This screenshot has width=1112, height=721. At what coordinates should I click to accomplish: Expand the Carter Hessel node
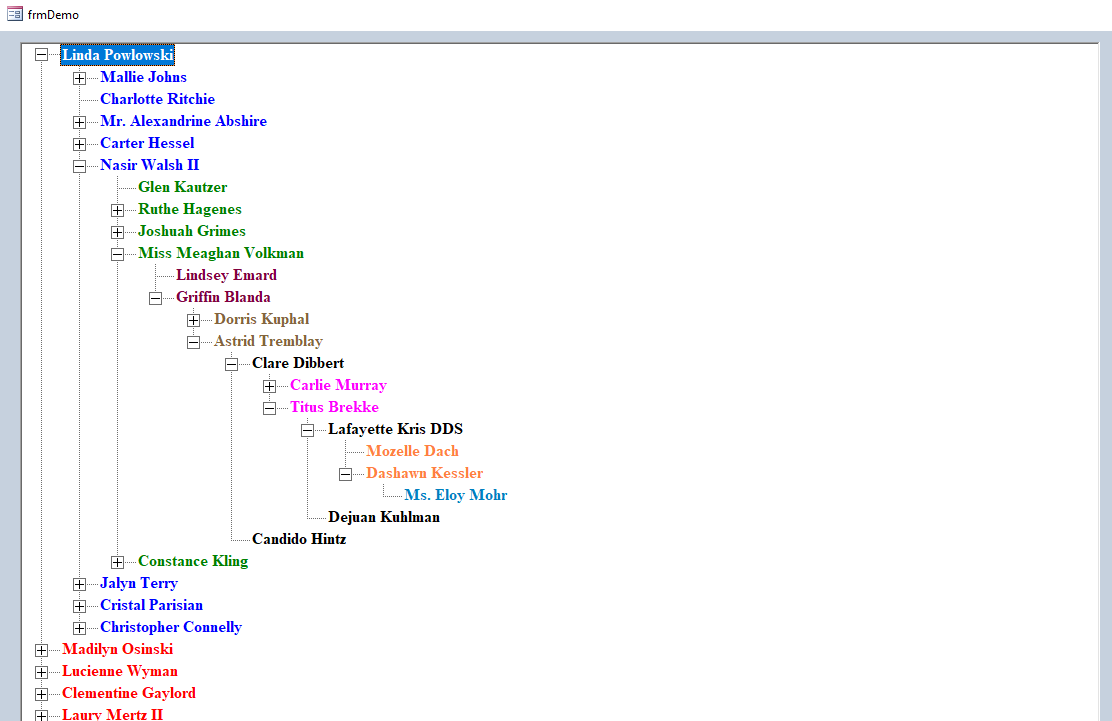[79, 144]
